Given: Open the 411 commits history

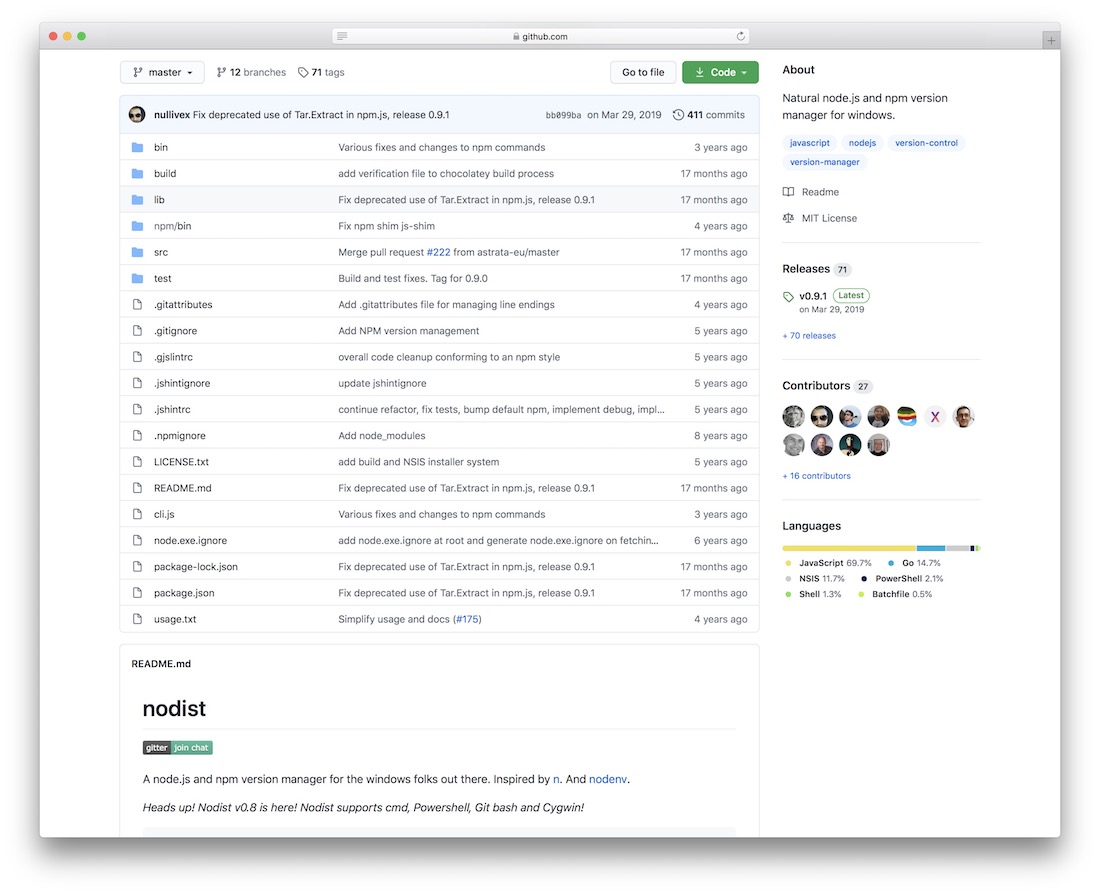Looking at the screenshot, I should point(709,114).
